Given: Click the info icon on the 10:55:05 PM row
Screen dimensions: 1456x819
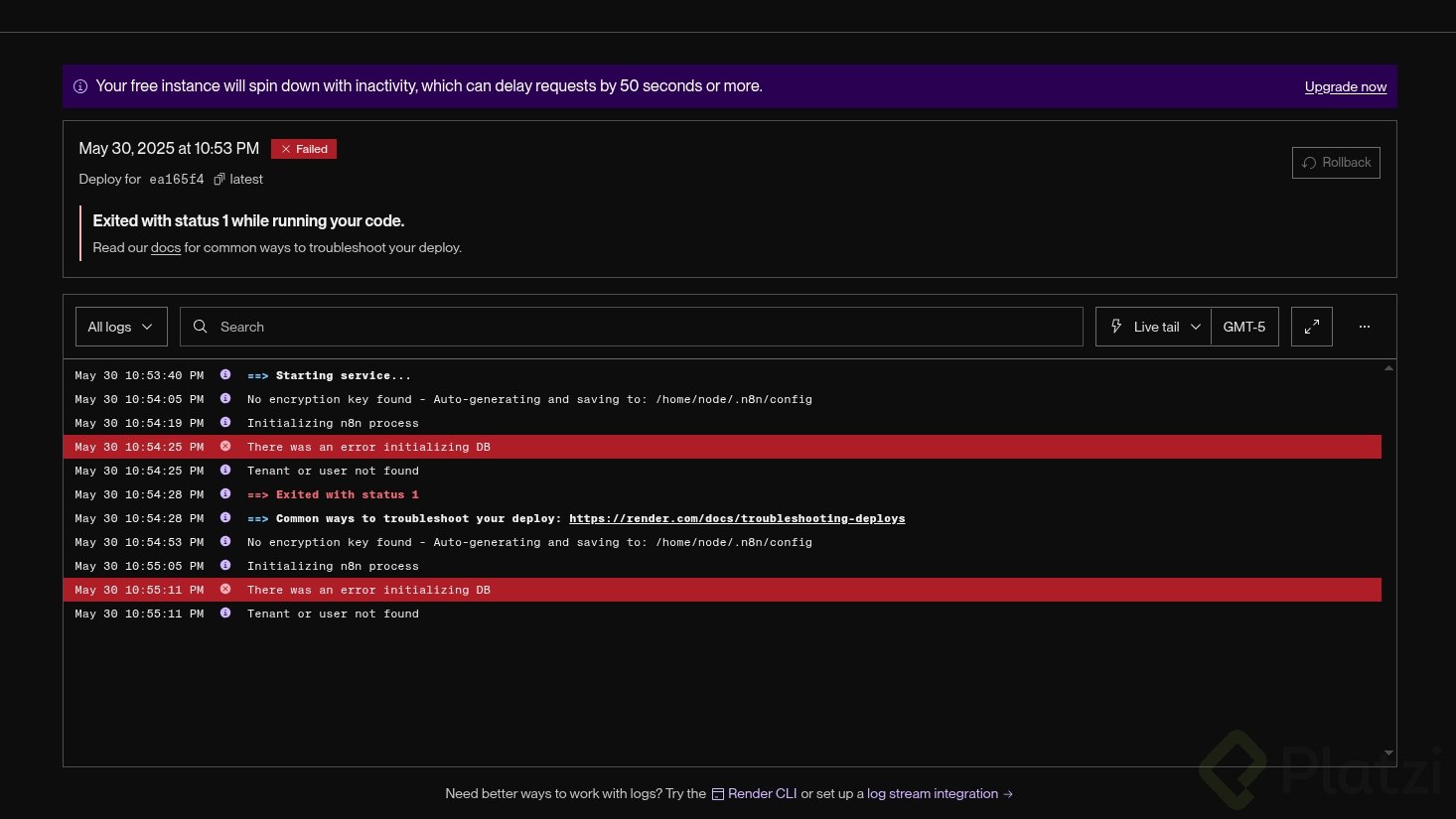Looking at the screenshot, I should [x=225, y=566].
